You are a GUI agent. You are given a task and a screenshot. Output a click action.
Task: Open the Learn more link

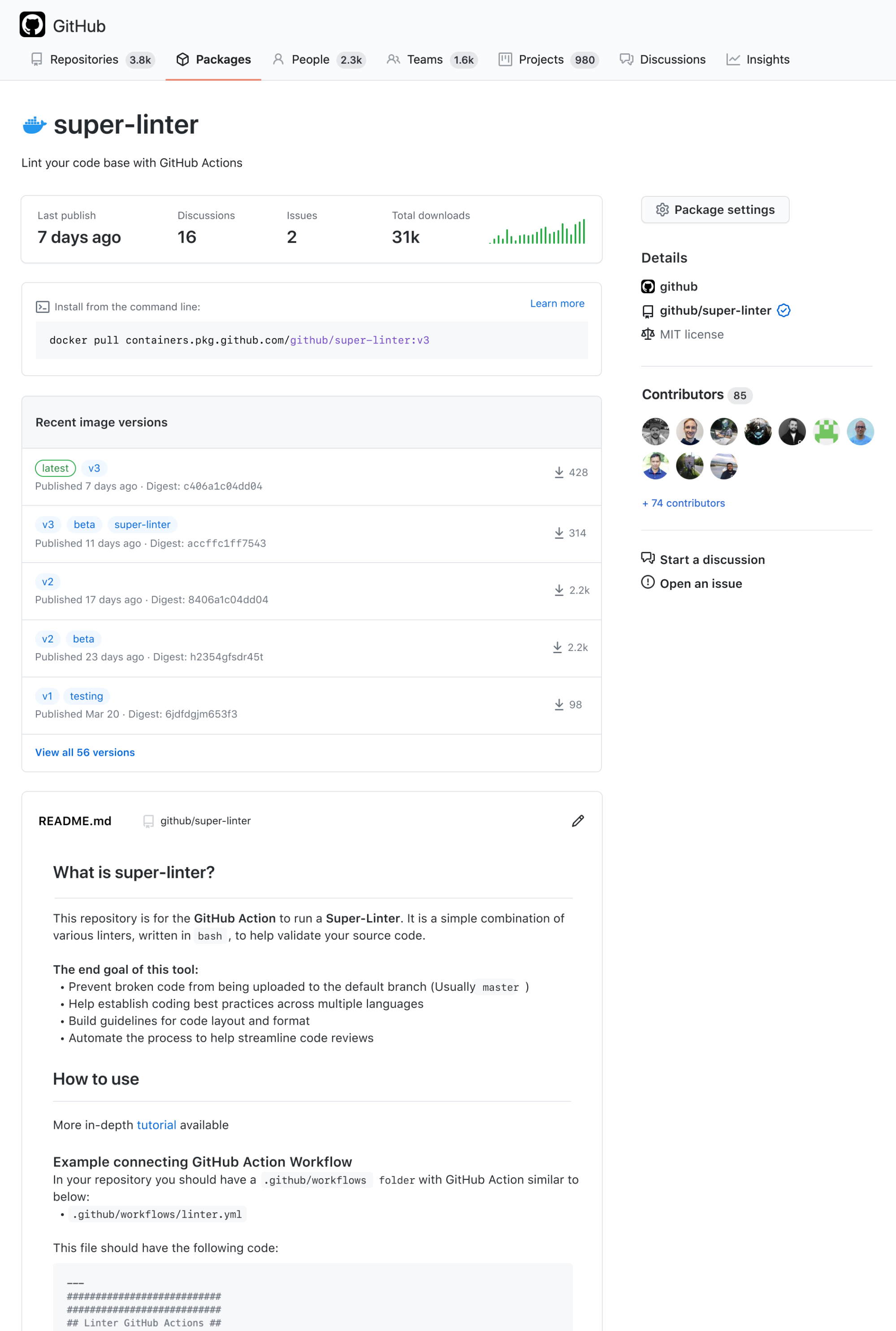click(x=557, y=303)
